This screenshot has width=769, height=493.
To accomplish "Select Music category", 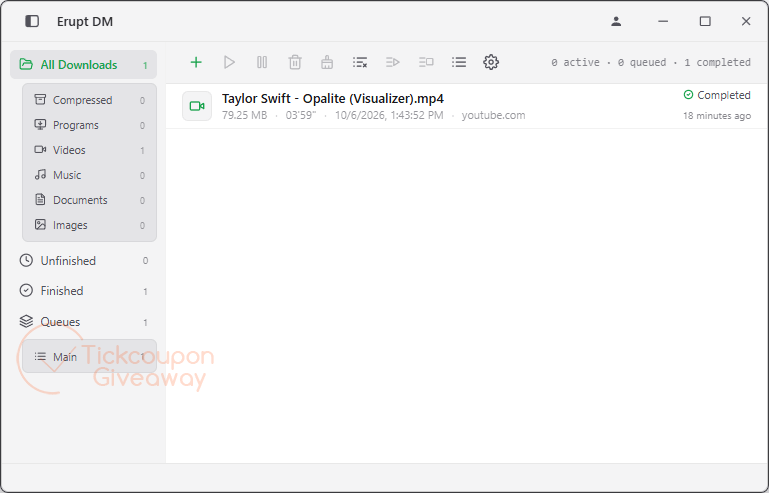I will pos(89,175).
